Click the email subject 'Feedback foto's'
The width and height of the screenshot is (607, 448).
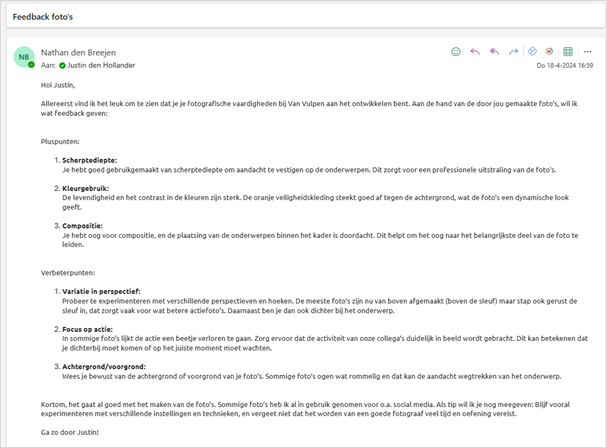tap(43, 17)
